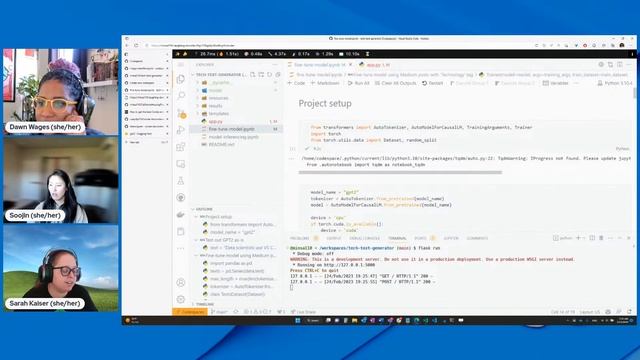
Task: Switch to the app.py editor tab
Action: click(x=375, y=64)
